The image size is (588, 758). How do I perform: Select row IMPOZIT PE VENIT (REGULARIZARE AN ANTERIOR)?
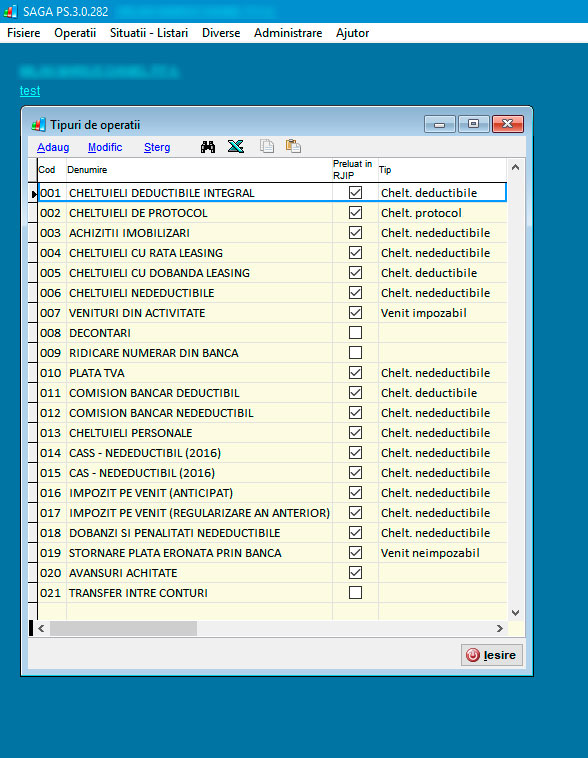[272, 513]
